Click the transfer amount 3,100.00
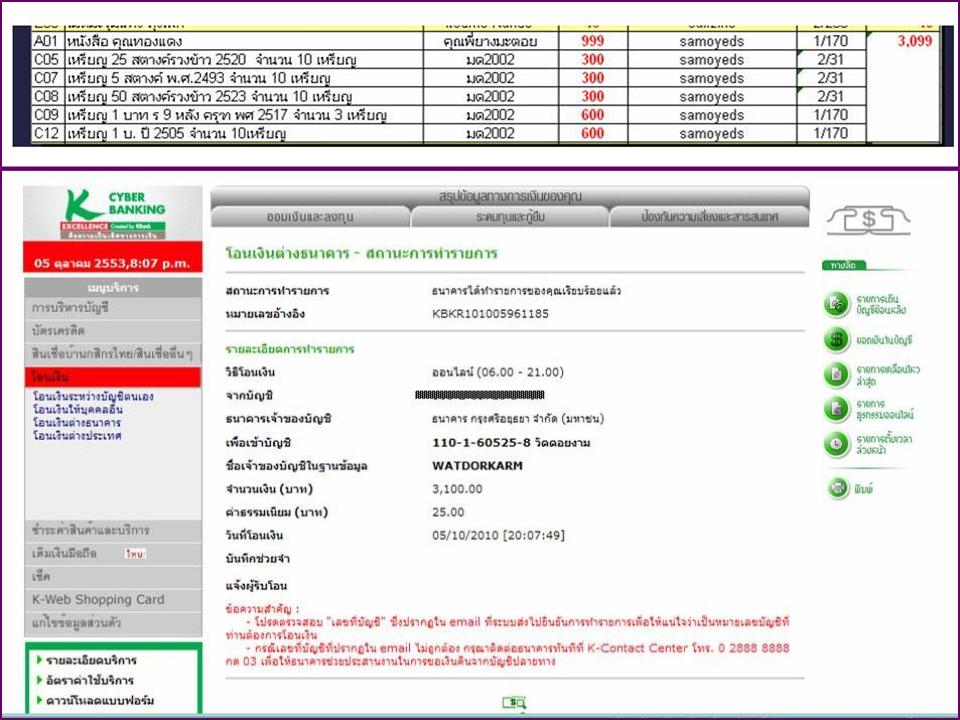The image size is (960, 720). [x=457, y=489]
